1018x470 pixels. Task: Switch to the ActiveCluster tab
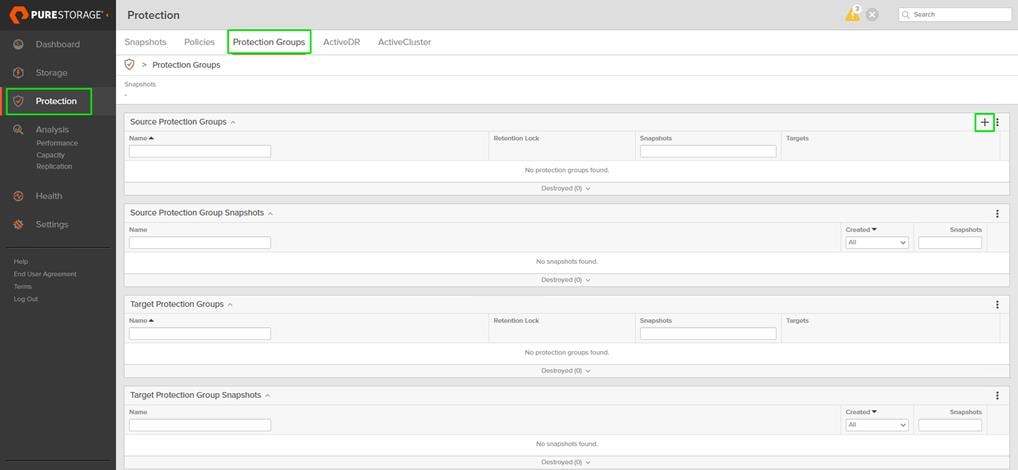(404, 42)
